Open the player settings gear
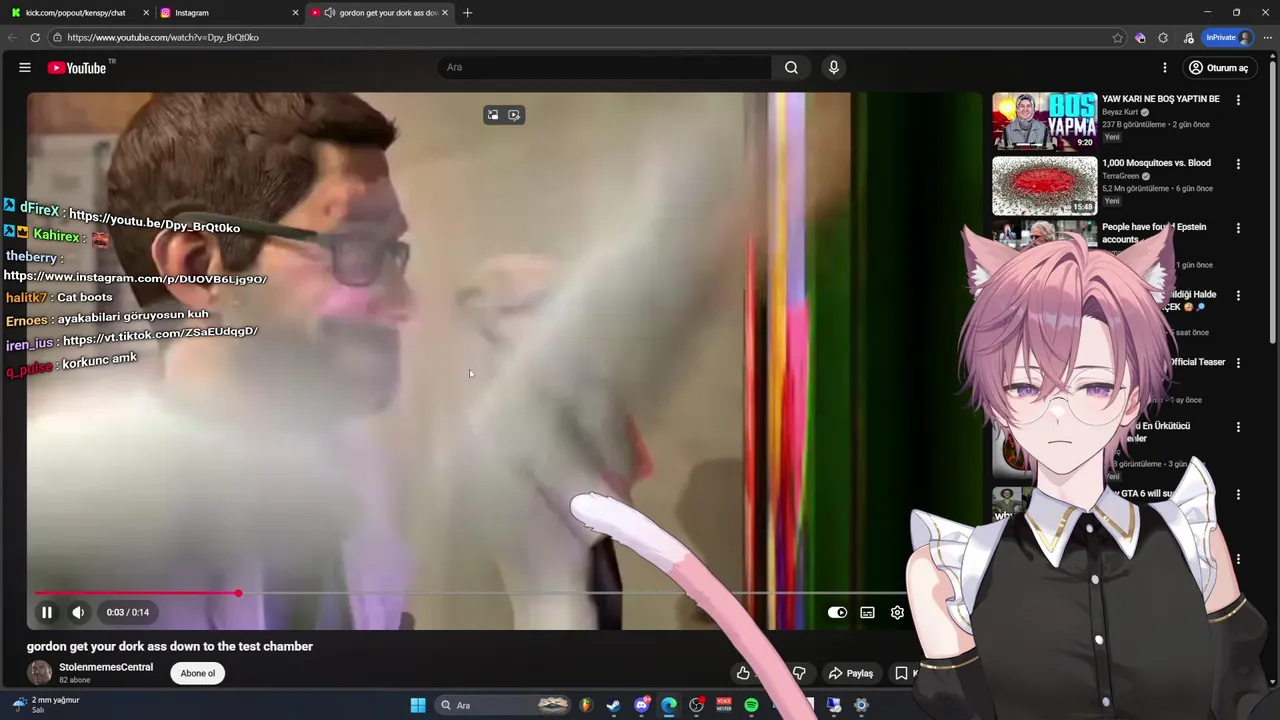 click(x=897, y=613)
